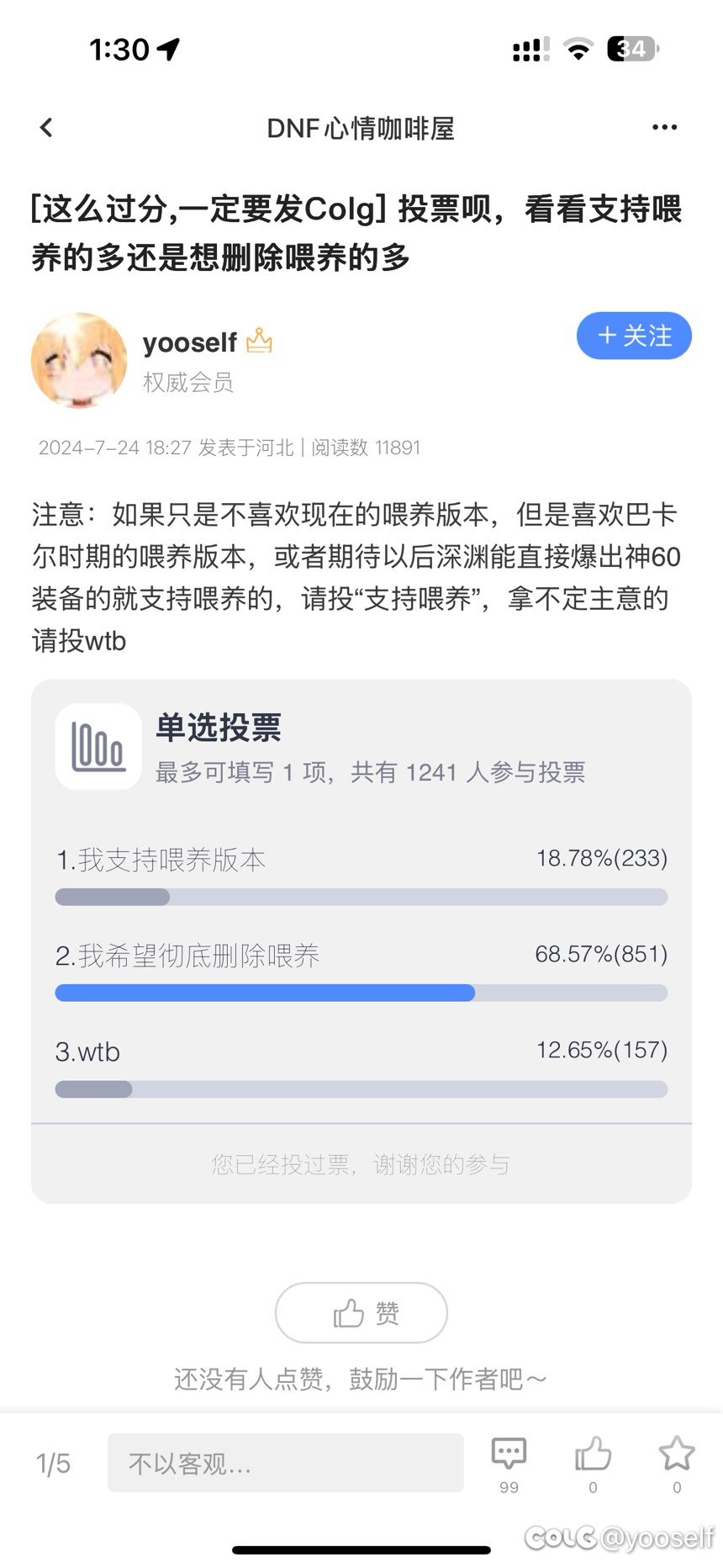This screenshot has height=1568, width=723.
Task: Favorite the post with star icon
Action: [677, 1464]
